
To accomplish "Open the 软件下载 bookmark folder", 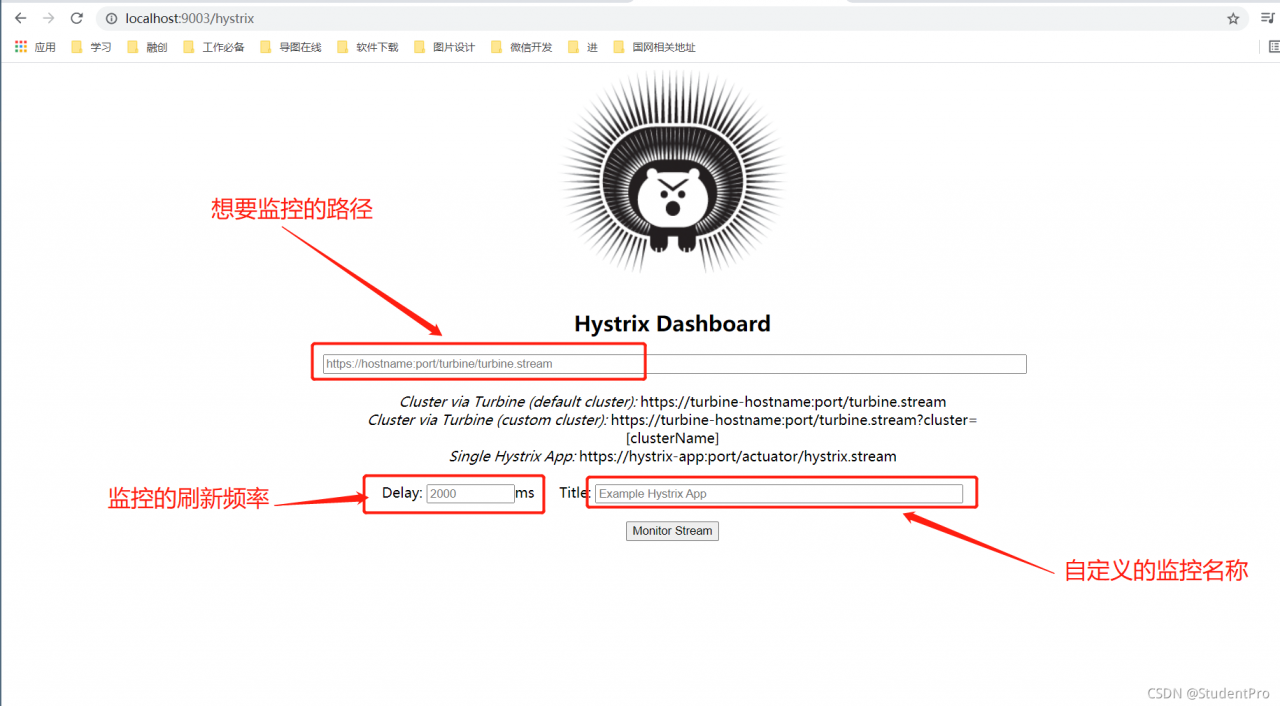I will 367,47.
